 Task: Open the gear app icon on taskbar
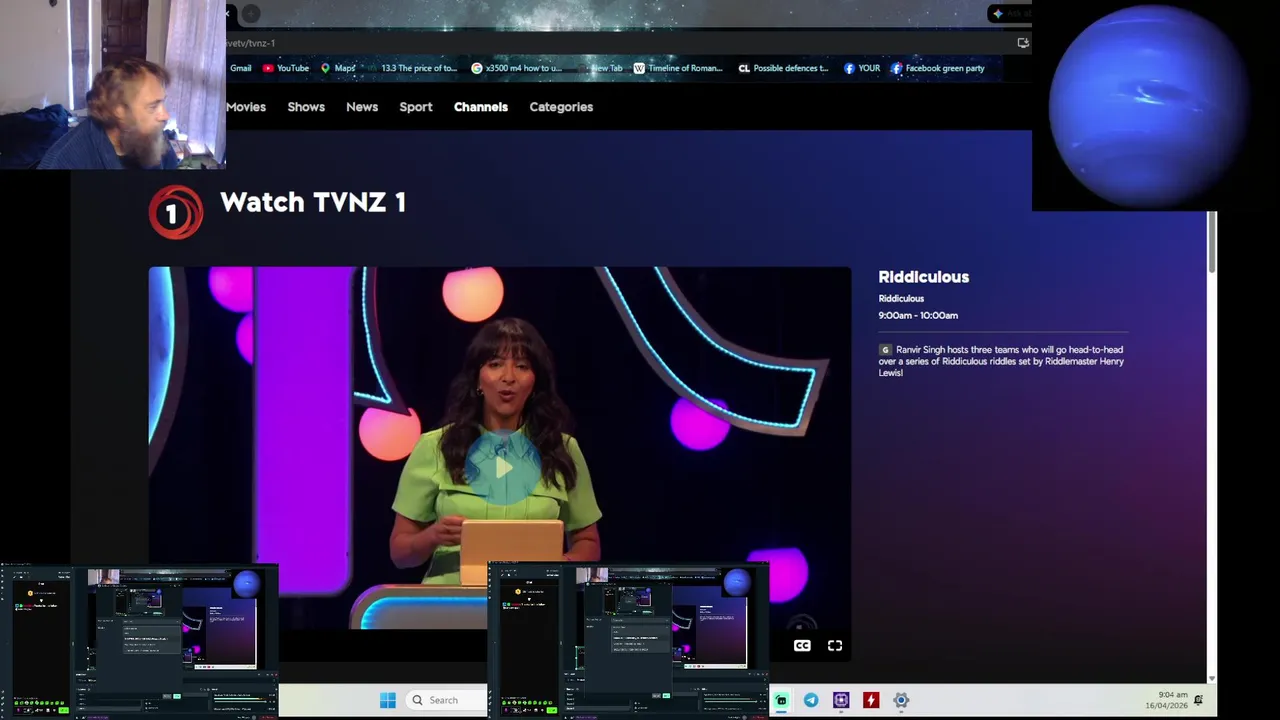(901, 700)
